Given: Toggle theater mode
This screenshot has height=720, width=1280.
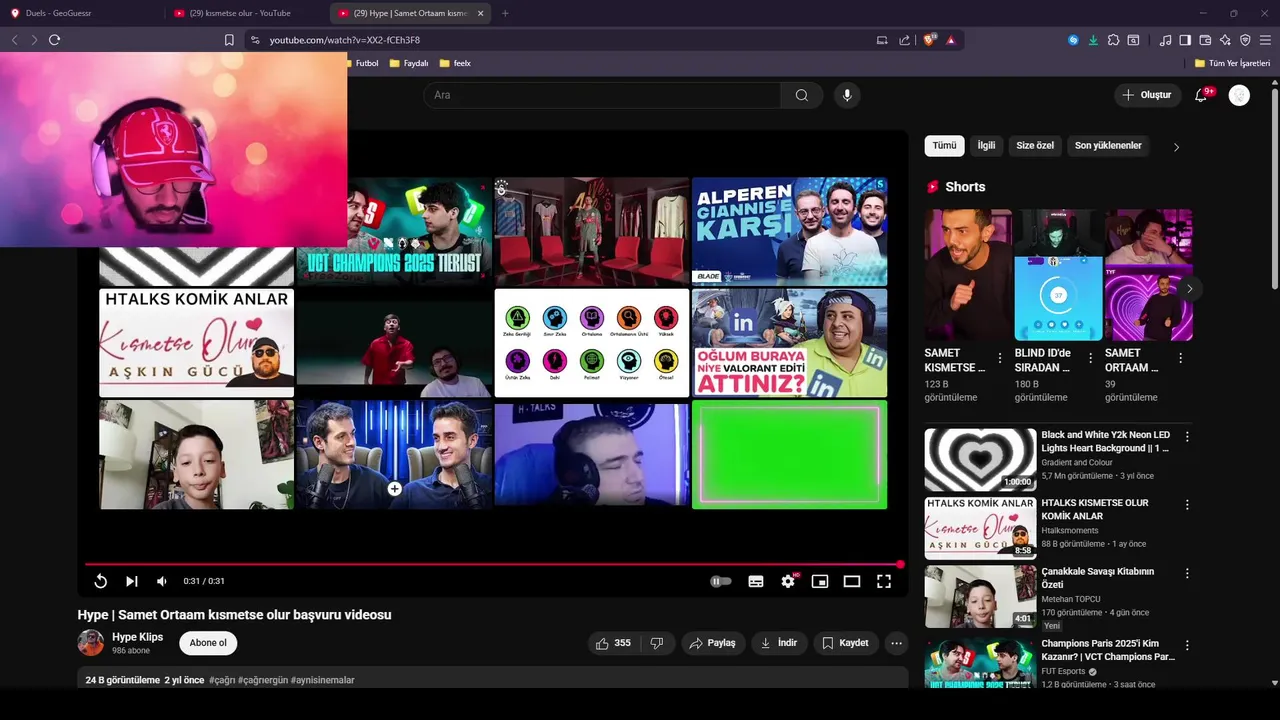Looking at the screenshot, I should (x=852, y=581).
